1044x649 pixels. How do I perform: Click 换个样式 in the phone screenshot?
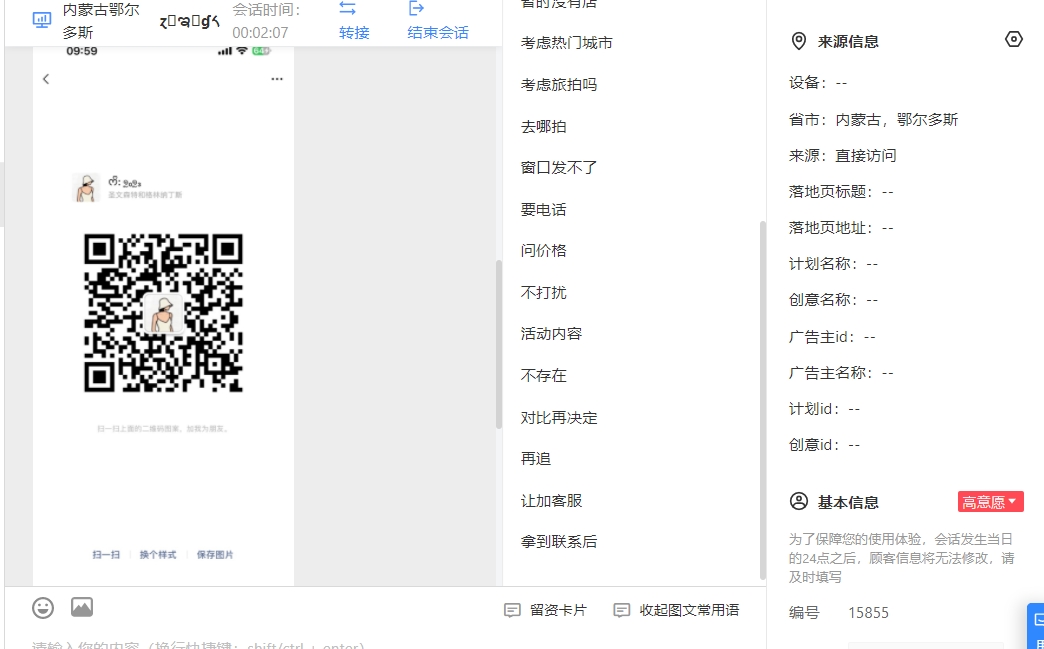[158, 554]
